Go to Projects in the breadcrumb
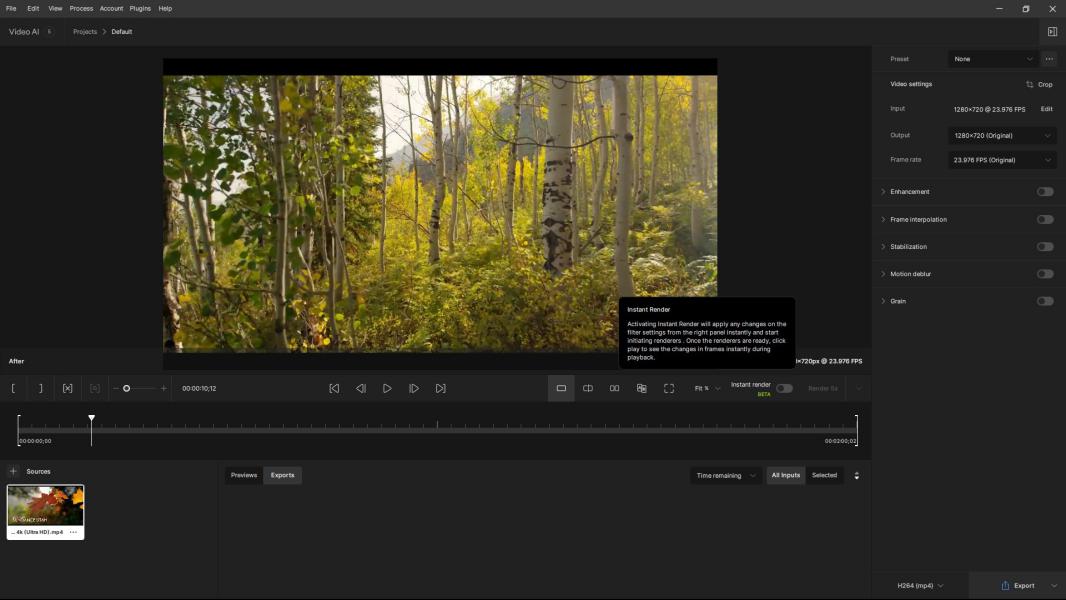The height and width of the screenshot is (600, 1066). pyautogui.click(x=85, y=32)
